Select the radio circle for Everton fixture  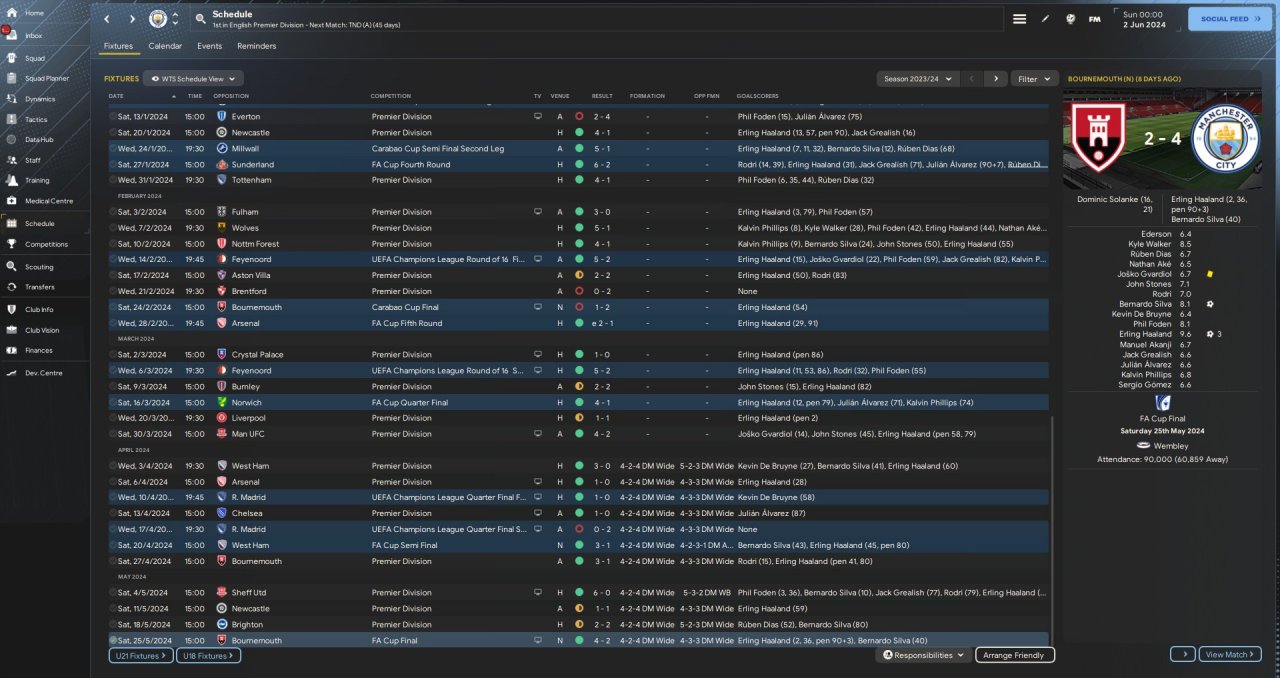(x=113, y=116)
